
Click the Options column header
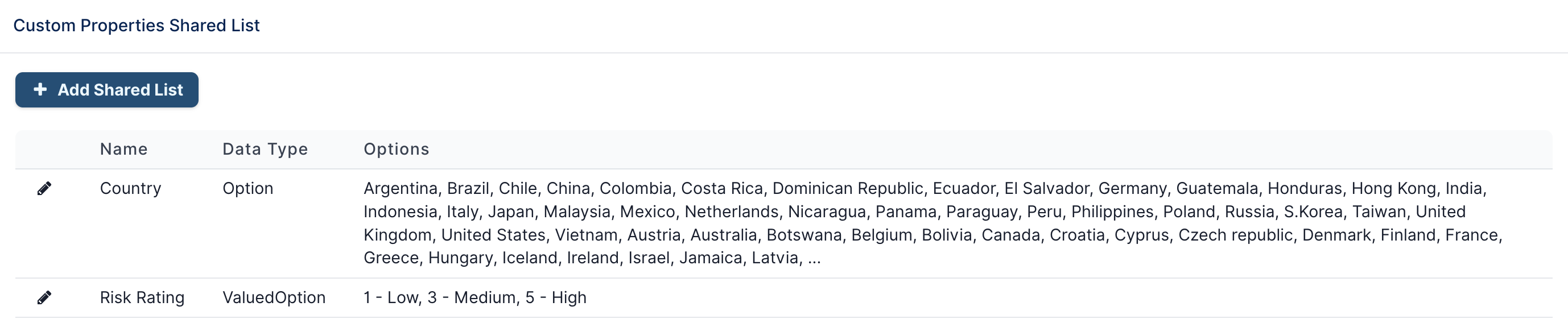click(396, 149)
